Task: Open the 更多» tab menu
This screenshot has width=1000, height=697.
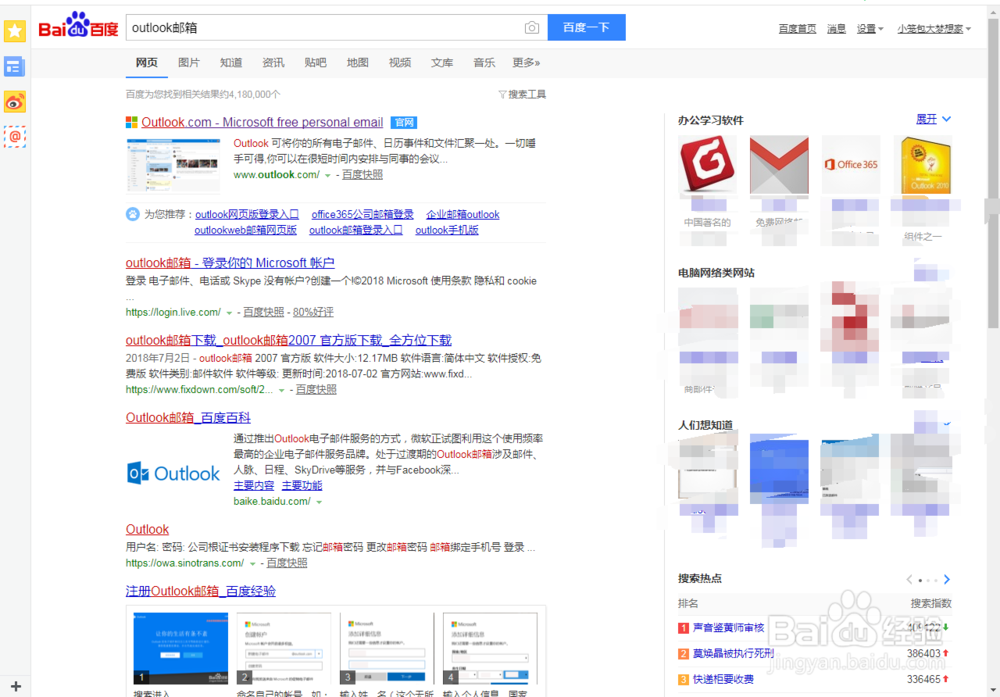Action: [x=526, y=62]
